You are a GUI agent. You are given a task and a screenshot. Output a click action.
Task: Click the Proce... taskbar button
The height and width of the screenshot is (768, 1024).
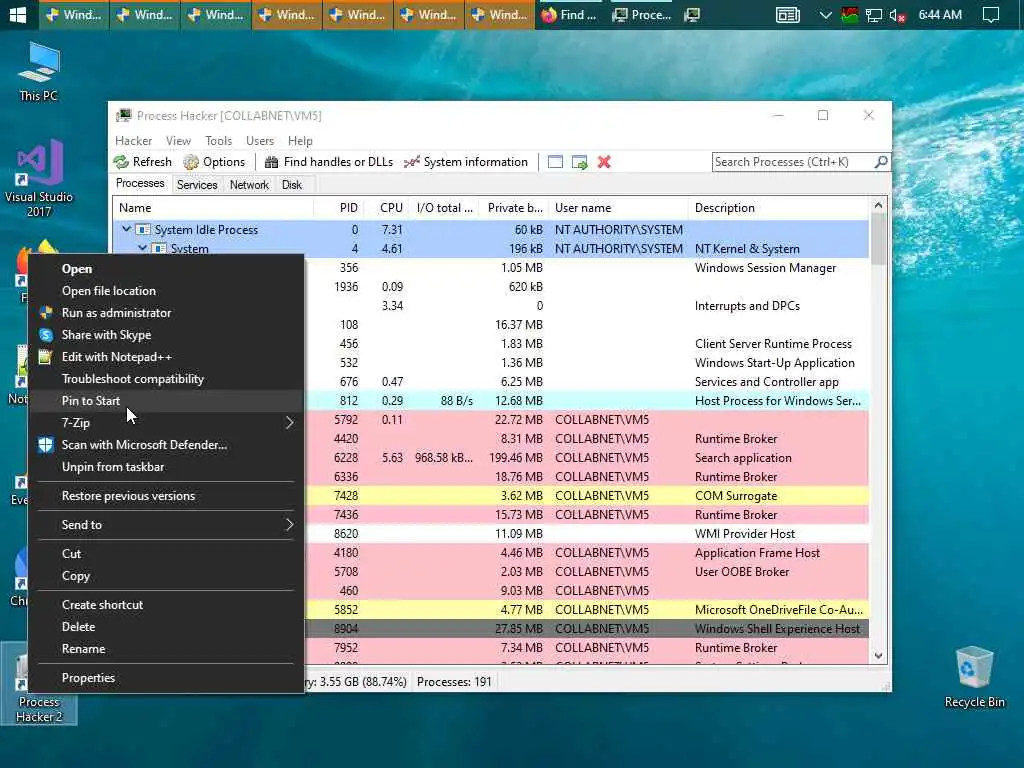(642, 14)
